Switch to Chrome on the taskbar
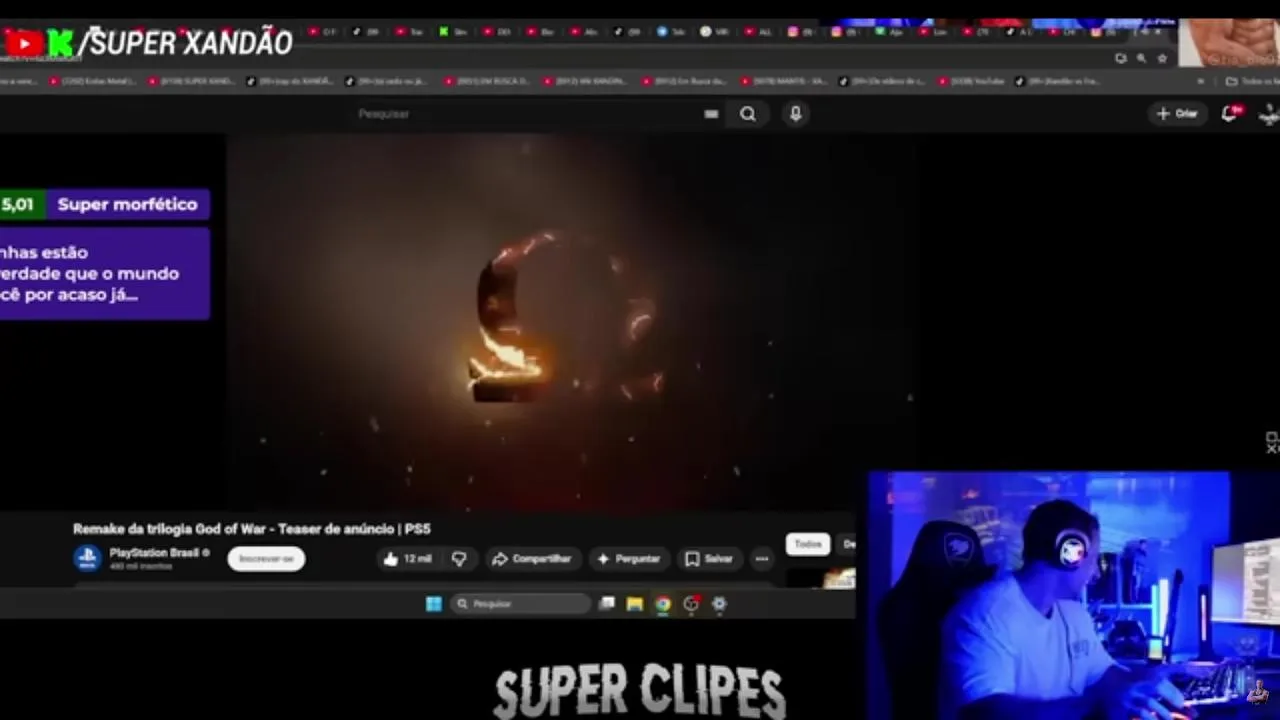This screenshot has height=720, width=1280. point(662,604)
